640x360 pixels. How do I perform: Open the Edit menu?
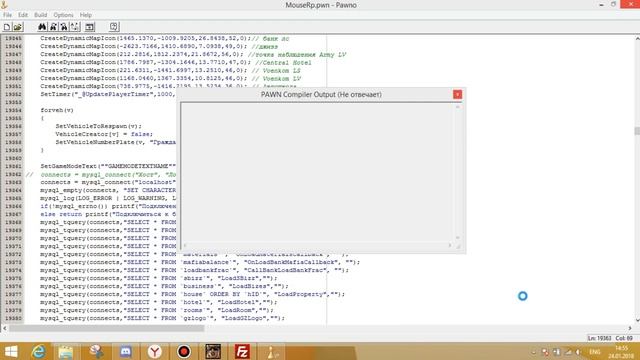click(23, 15)
